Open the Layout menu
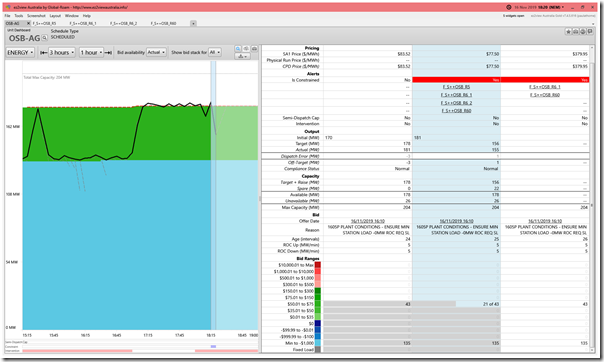Image resolution: width=604 pixels, height=362 pixels. [x=55, y=16]
